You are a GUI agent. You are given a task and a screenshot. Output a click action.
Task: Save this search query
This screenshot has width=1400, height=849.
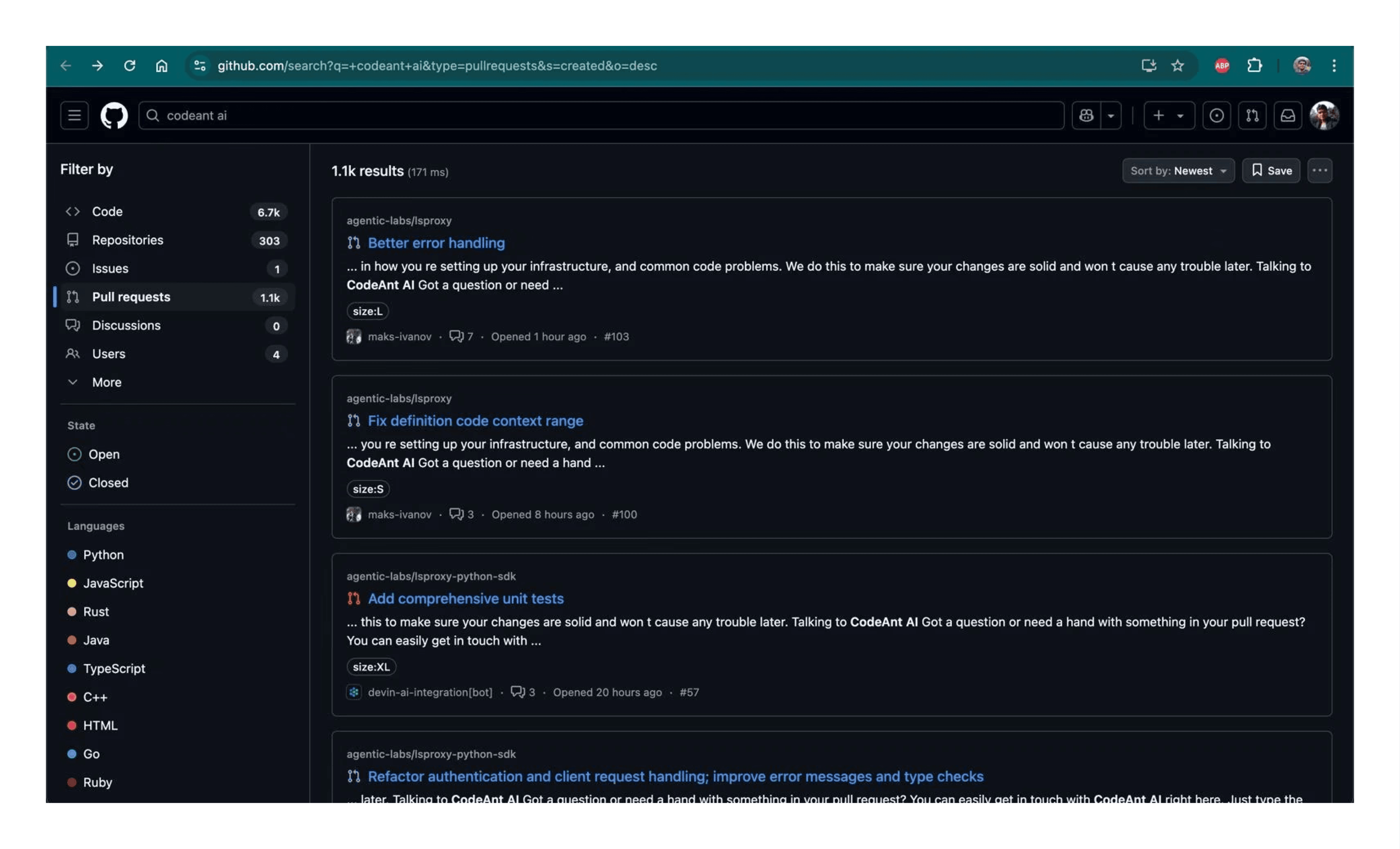[1271, 170]
